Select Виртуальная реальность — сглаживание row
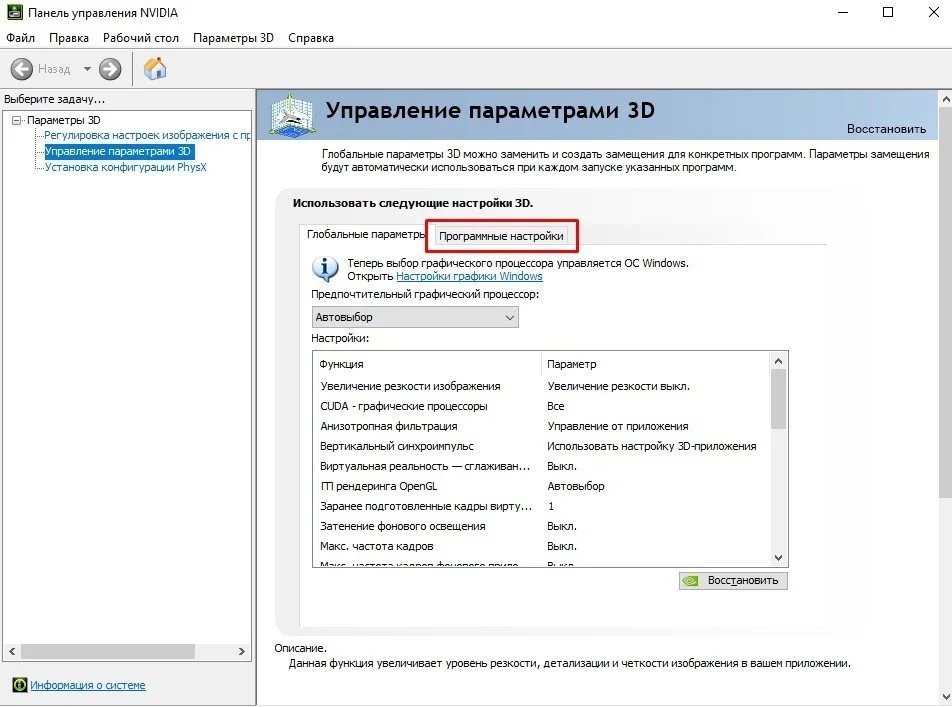This screenshot has height=707, width=952. click(x=544, y=466)
